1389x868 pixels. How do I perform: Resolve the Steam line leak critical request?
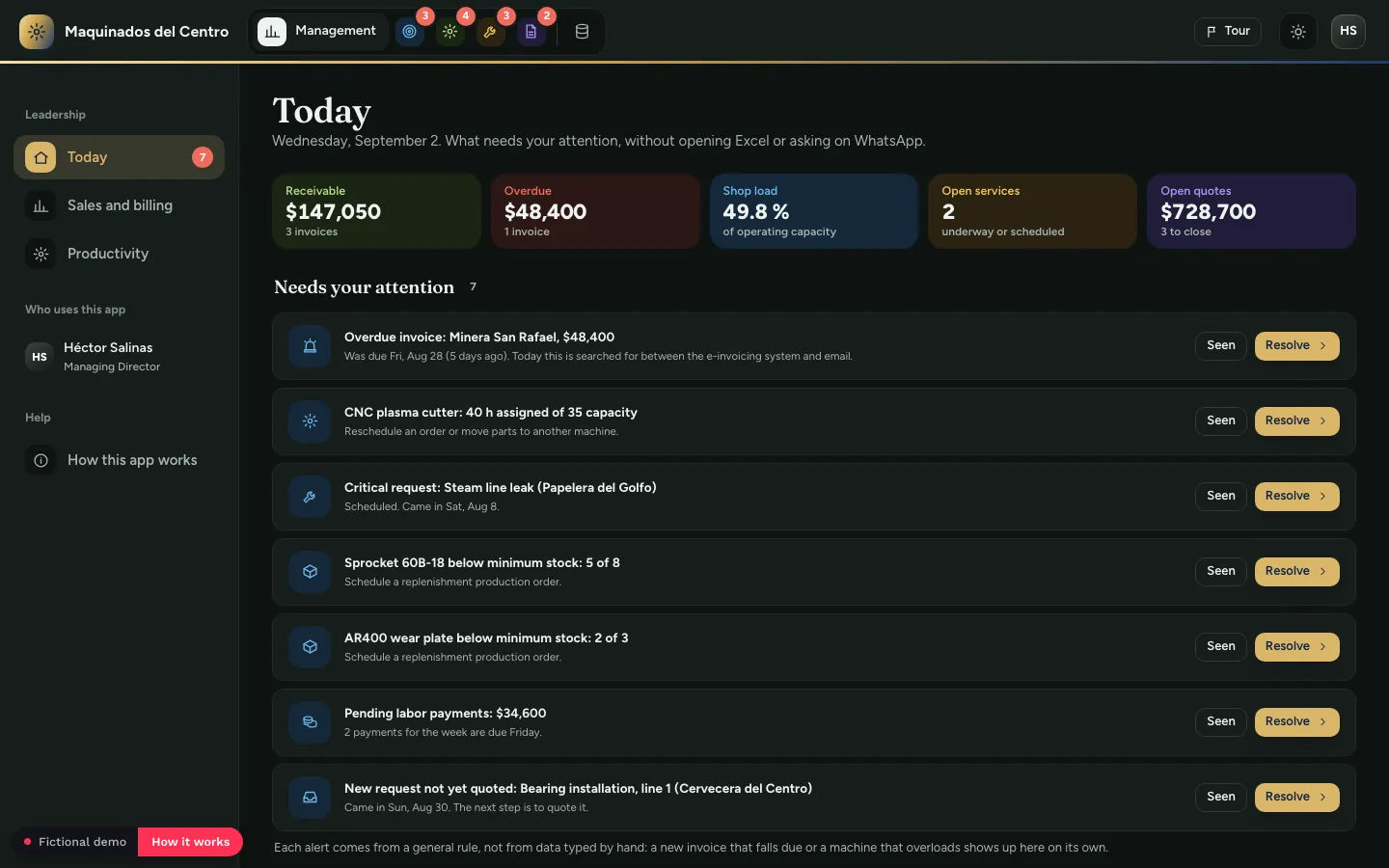point(1296,496)
